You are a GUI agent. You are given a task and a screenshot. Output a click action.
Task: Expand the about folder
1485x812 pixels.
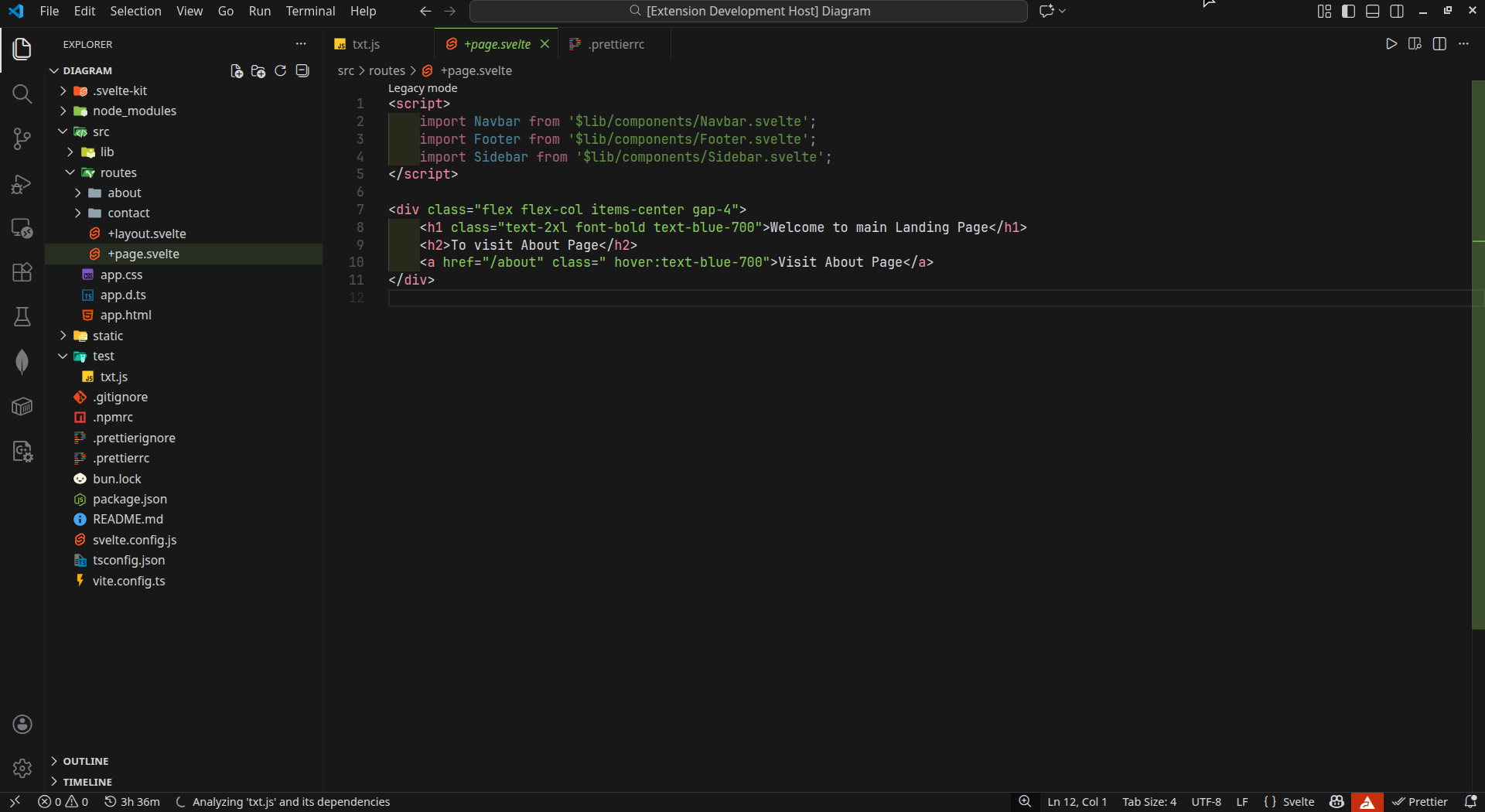pos(124,193)
